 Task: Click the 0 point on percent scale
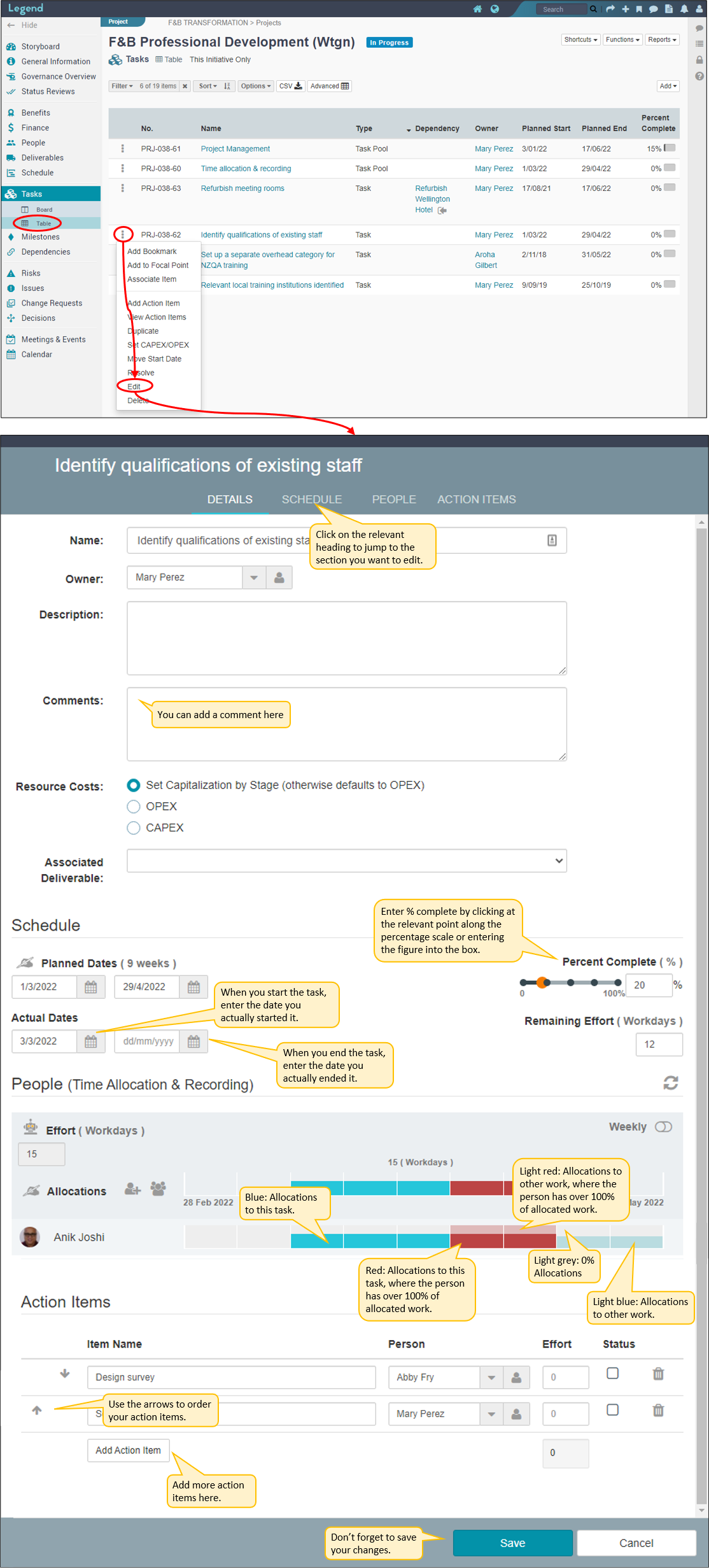click(523, 982)
